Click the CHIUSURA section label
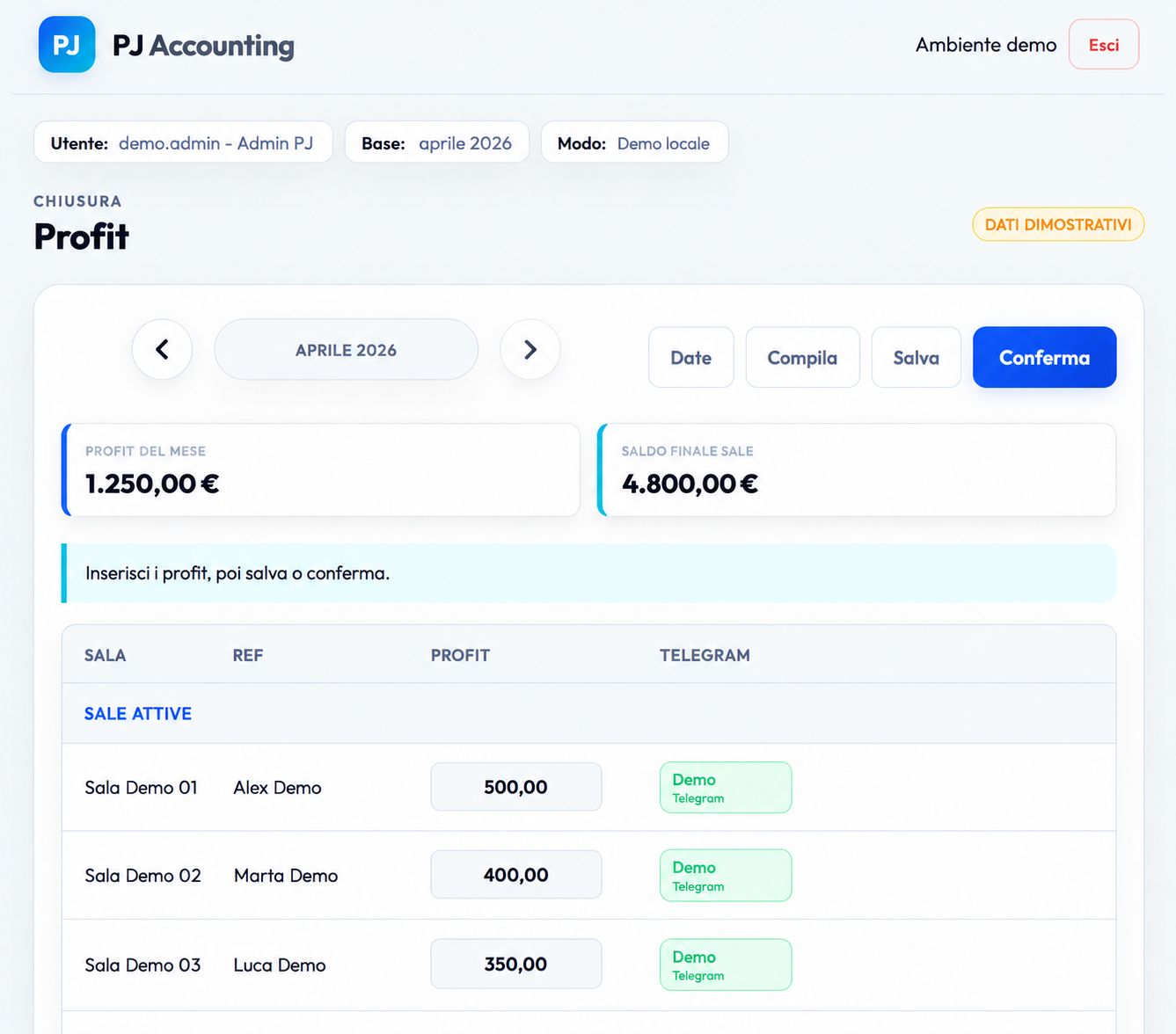 coord(77,201)
